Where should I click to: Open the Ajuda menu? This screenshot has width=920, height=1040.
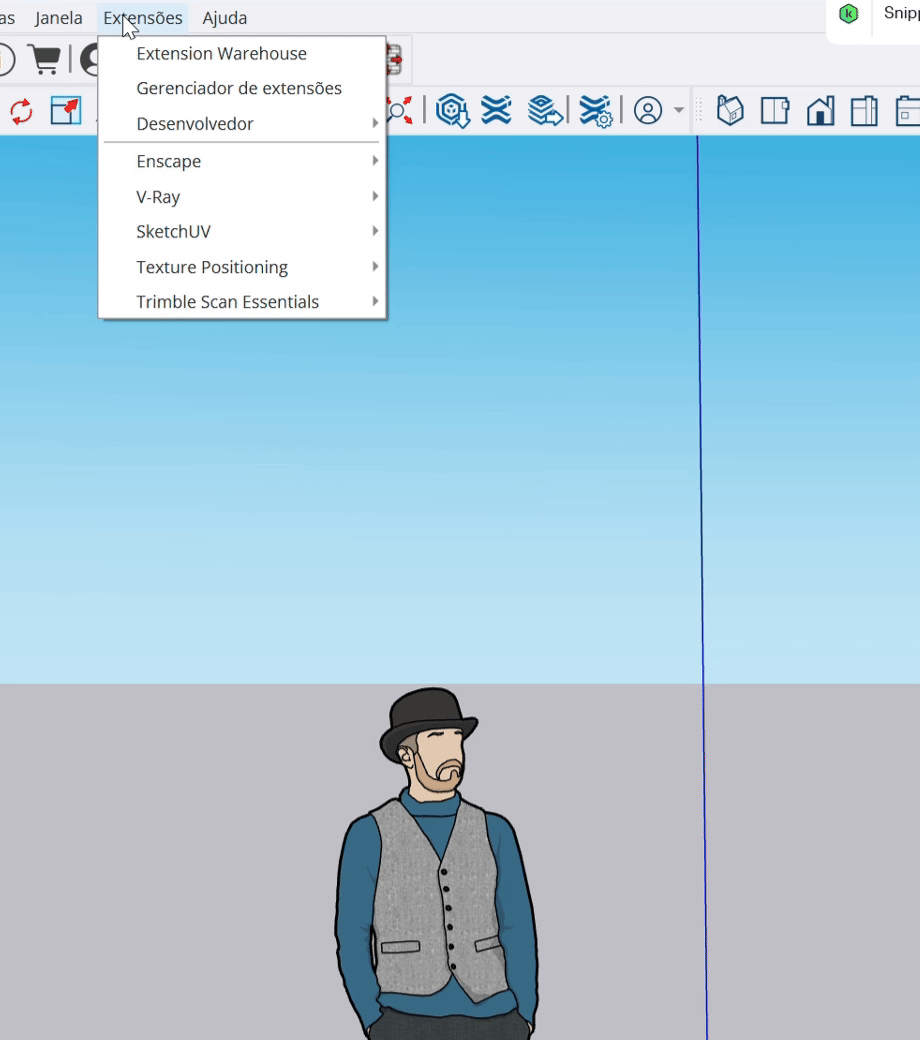225,18
